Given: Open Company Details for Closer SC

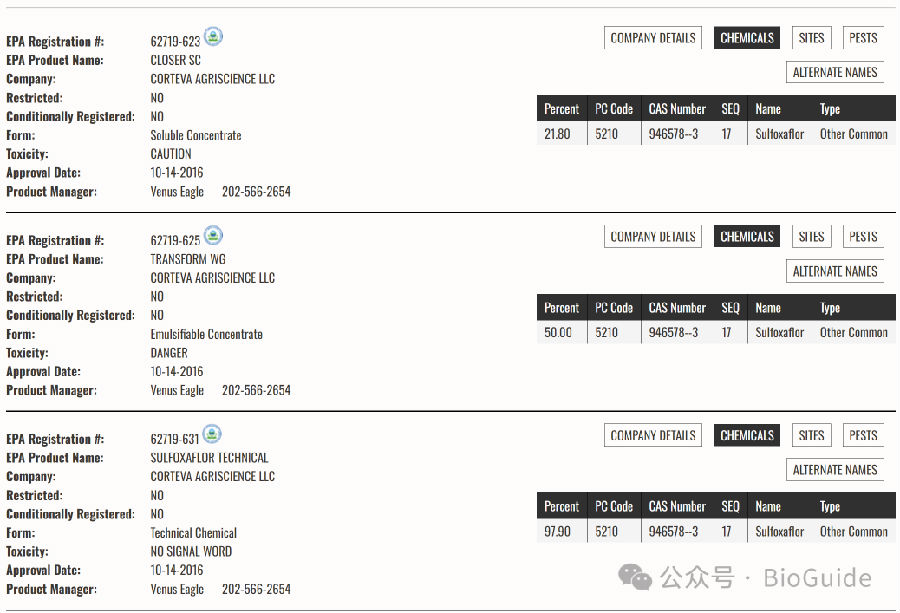Looking at the screenshot, I should (653, 38).
